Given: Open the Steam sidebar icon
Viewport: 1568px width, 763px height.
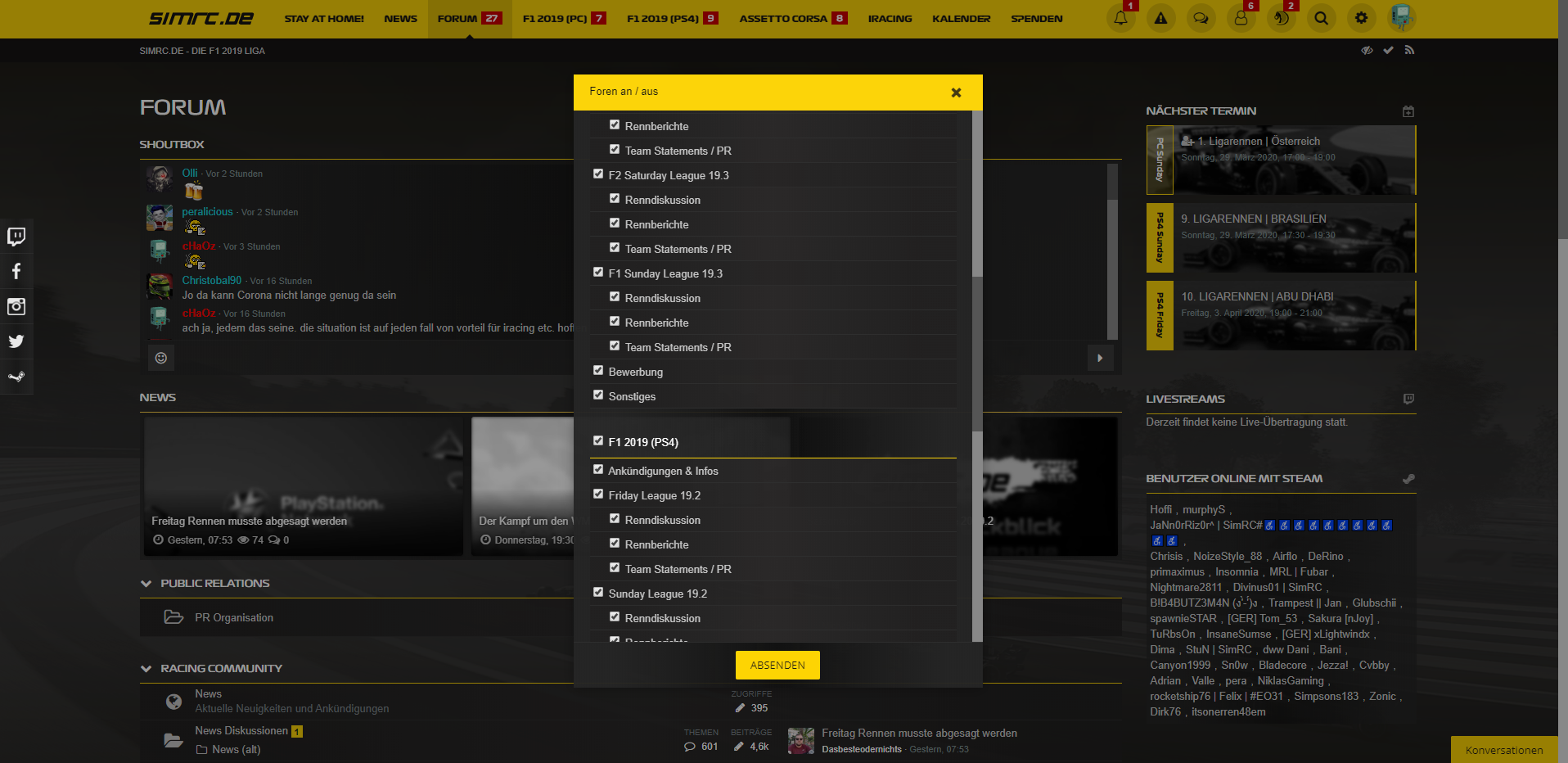Looking at the screenshot, I should coord(16,377).
